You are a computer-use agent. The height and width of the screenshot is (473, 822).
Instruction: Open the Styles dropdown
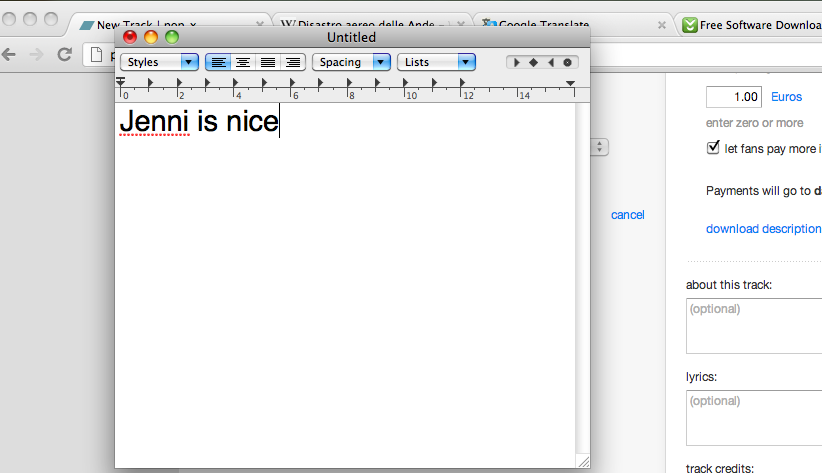pyautogui.click(x=159, y=62)
